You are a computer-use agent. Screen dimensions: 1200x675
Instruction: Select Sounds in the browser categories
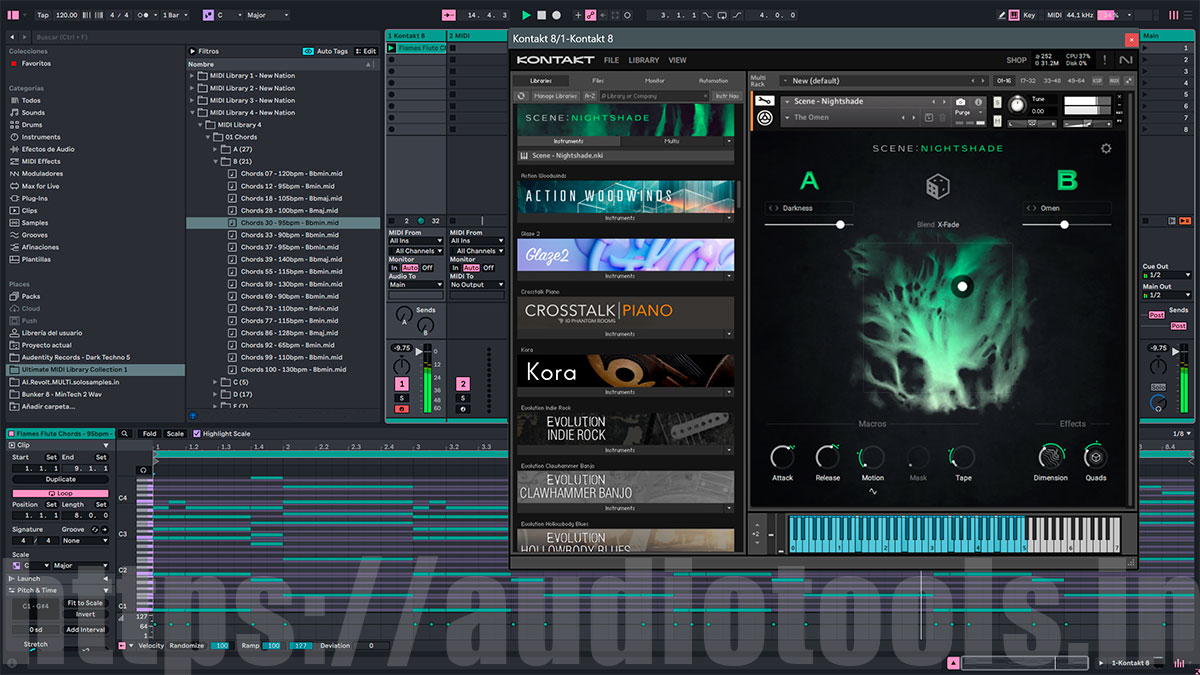tap(33, 113)
